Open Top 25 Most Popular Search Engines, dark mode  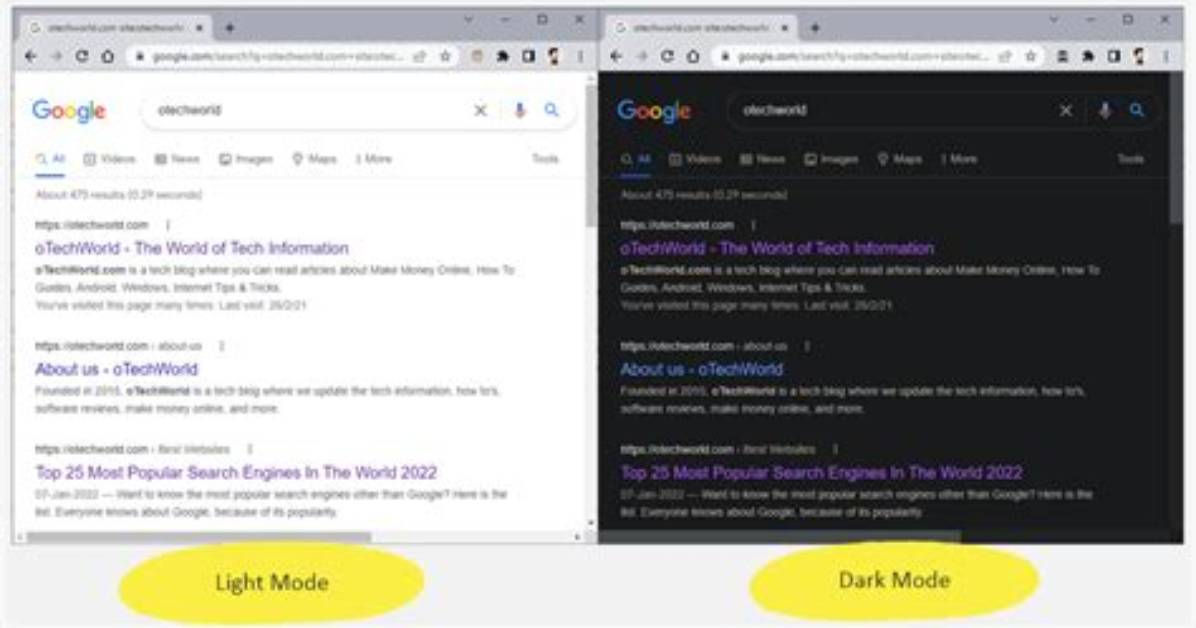pos(821,472)
